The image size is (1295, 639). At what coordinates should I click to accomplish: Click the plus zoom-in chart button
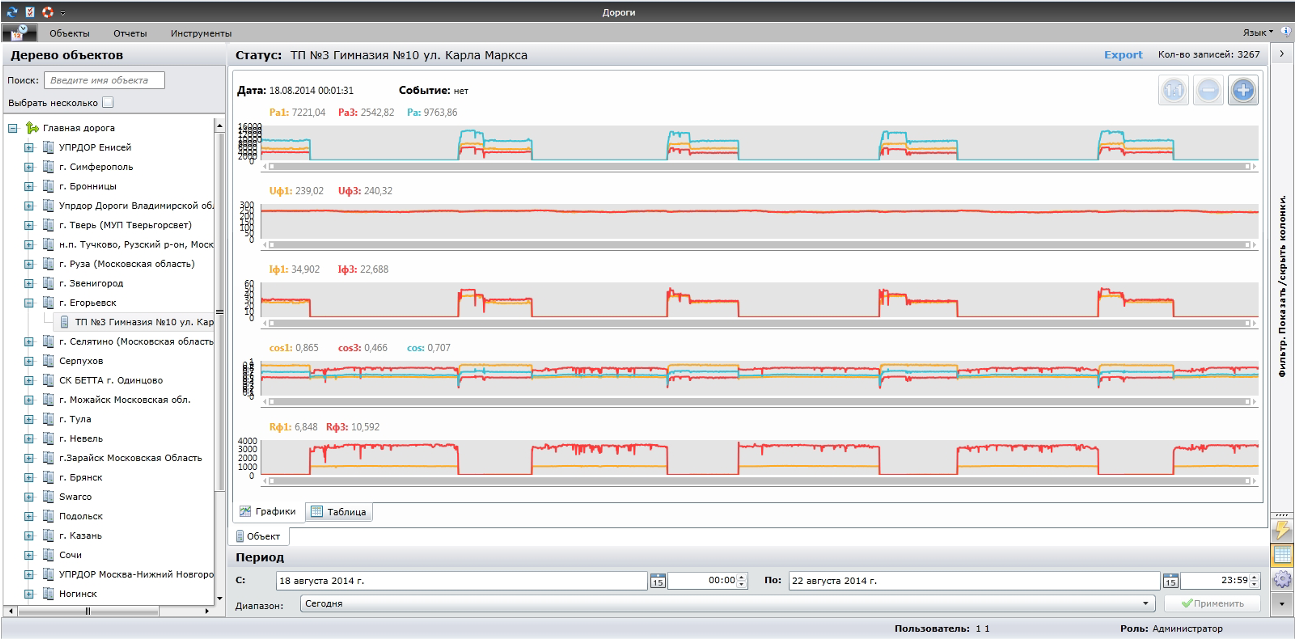[1243, 91]
